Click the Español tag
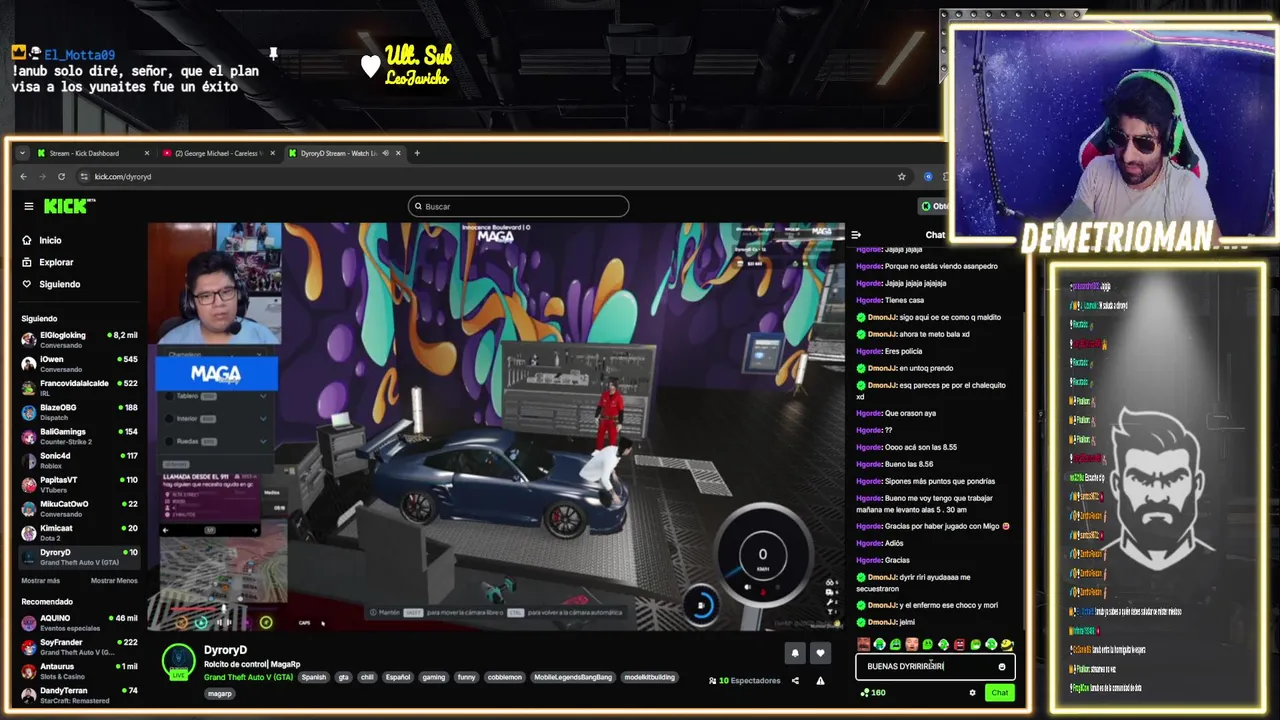1280x720 pixels. pyautogui.click(x=398, y=677)
